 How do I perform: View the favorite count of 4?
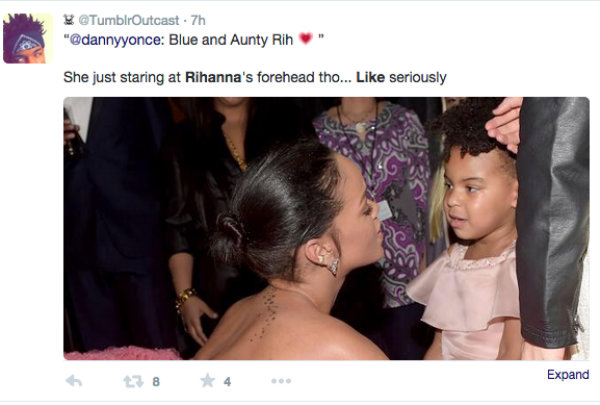coord(228,381)
